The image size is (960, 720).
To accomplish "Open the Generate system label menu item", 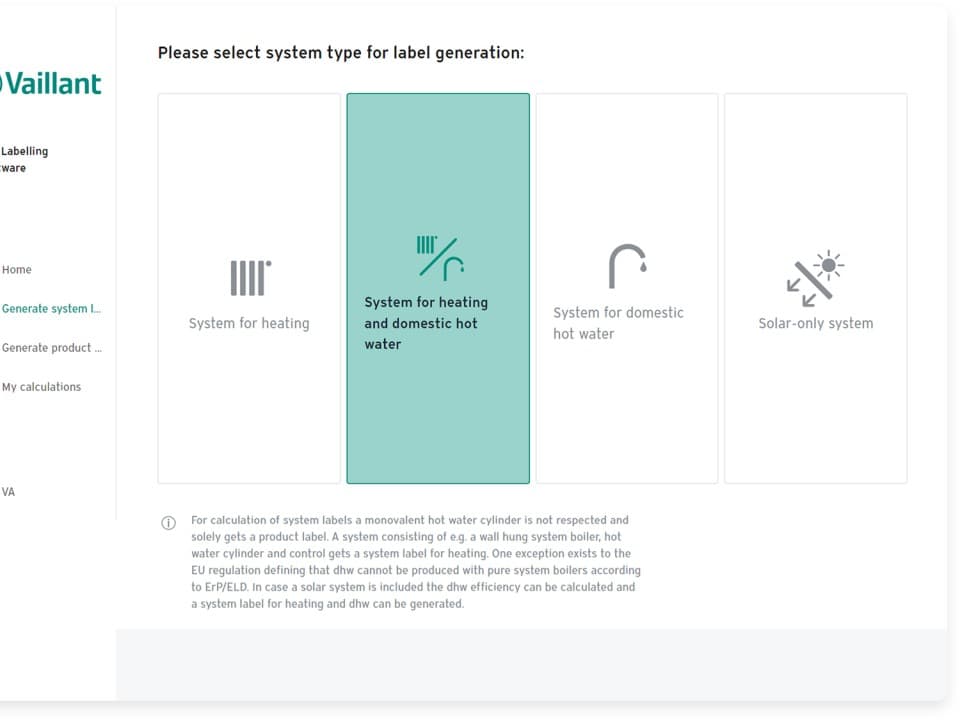I will point(51,309).
